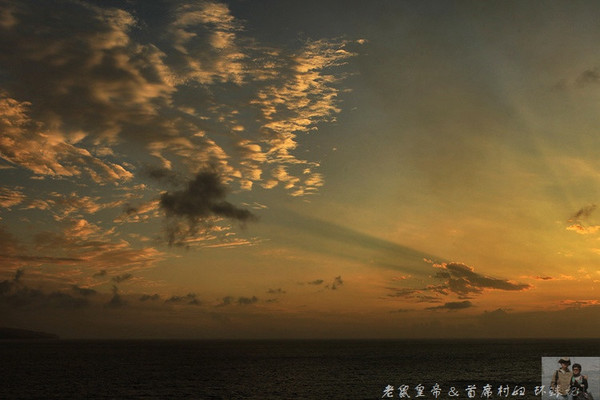Click the 首席村妇 text in watermark
This screenshot has height=400, width=600.
point(493,391)
